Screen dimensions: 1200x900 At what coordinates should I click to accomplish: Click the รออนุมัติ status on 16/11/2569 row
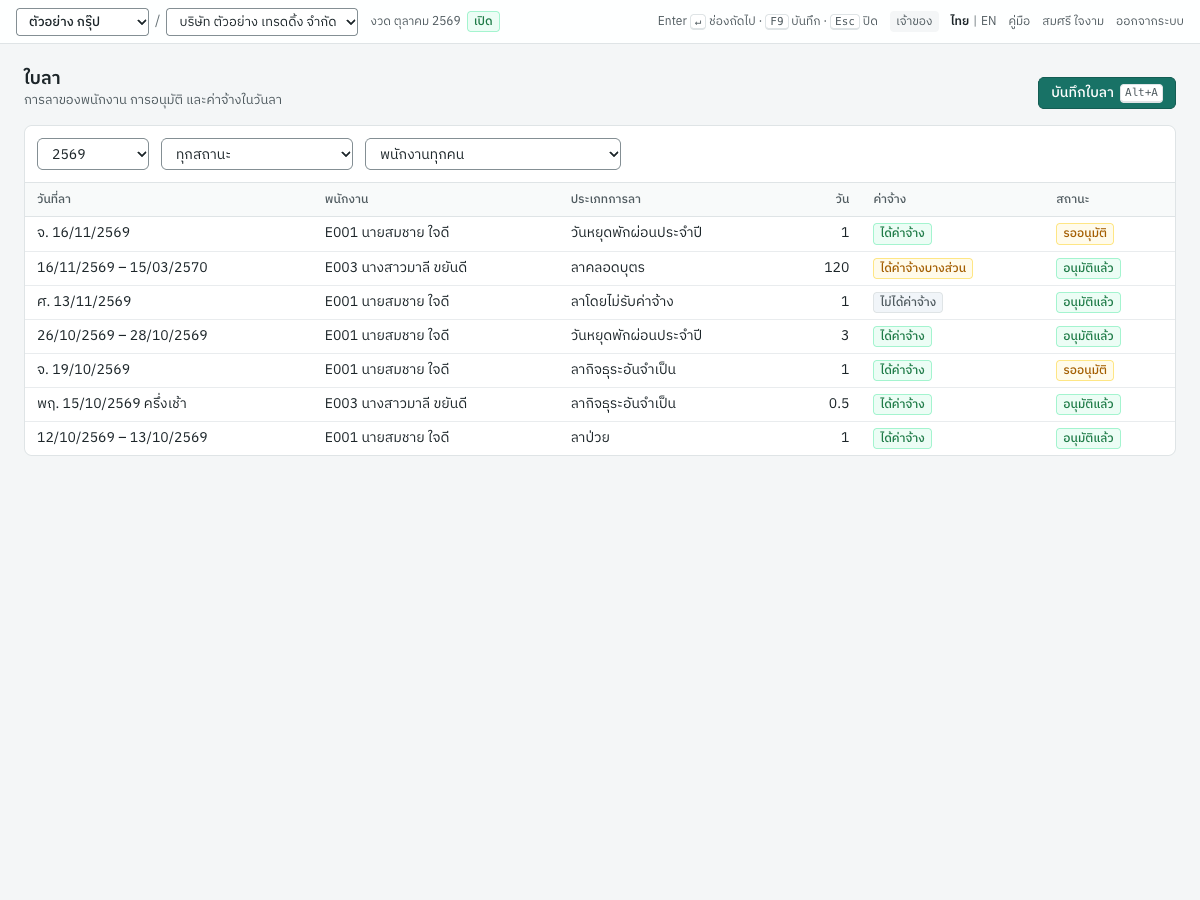click(x=1085, y=234)
